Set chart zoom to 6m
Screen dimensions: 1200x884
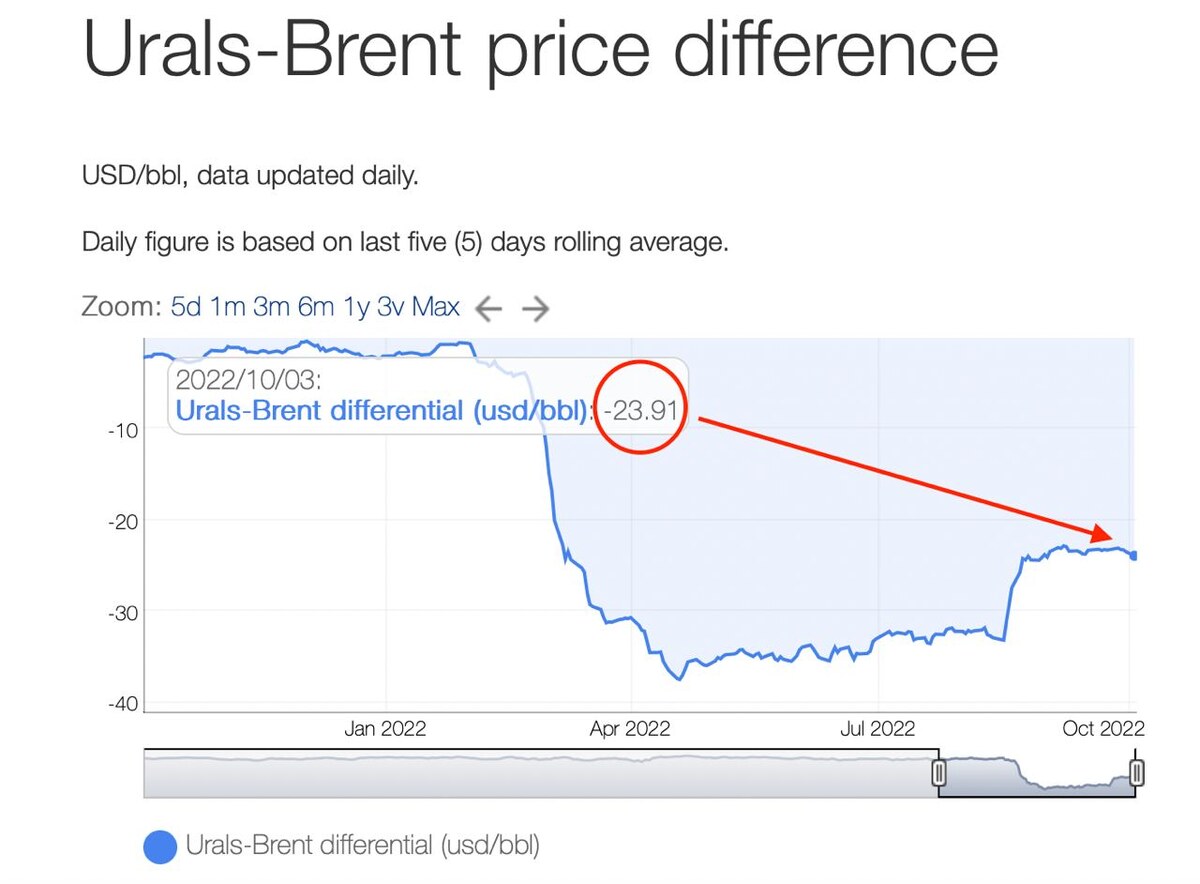[x=315, y=307]
